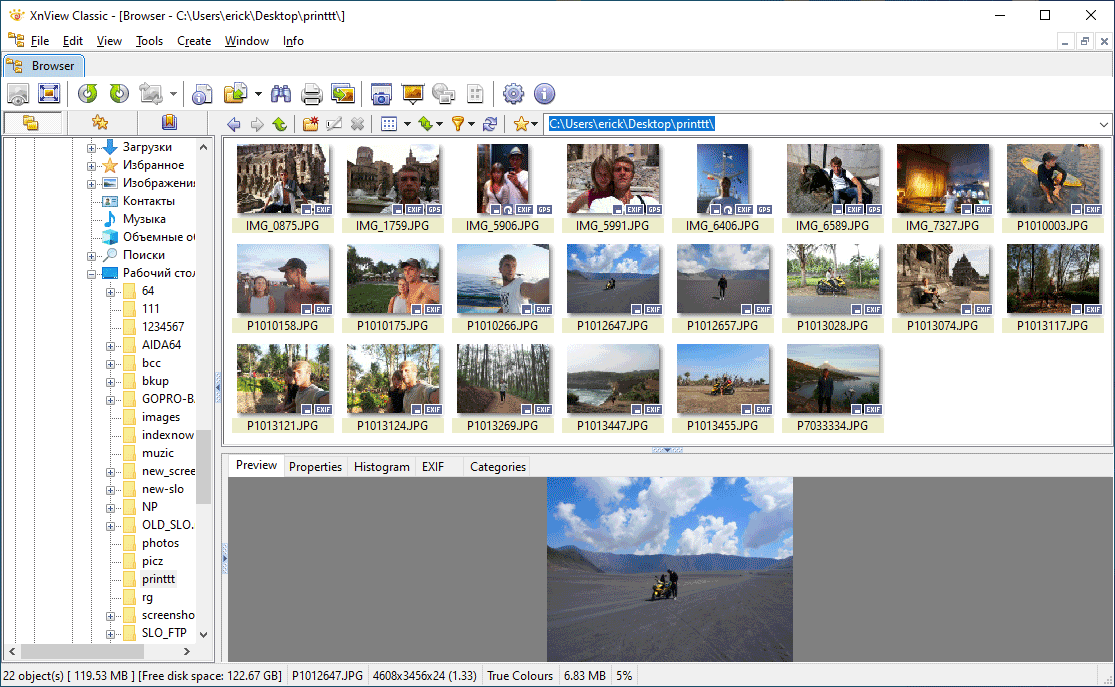The image size is (1115, 687).
Task: Click the About info blue icon
Action: coord(544,94)
